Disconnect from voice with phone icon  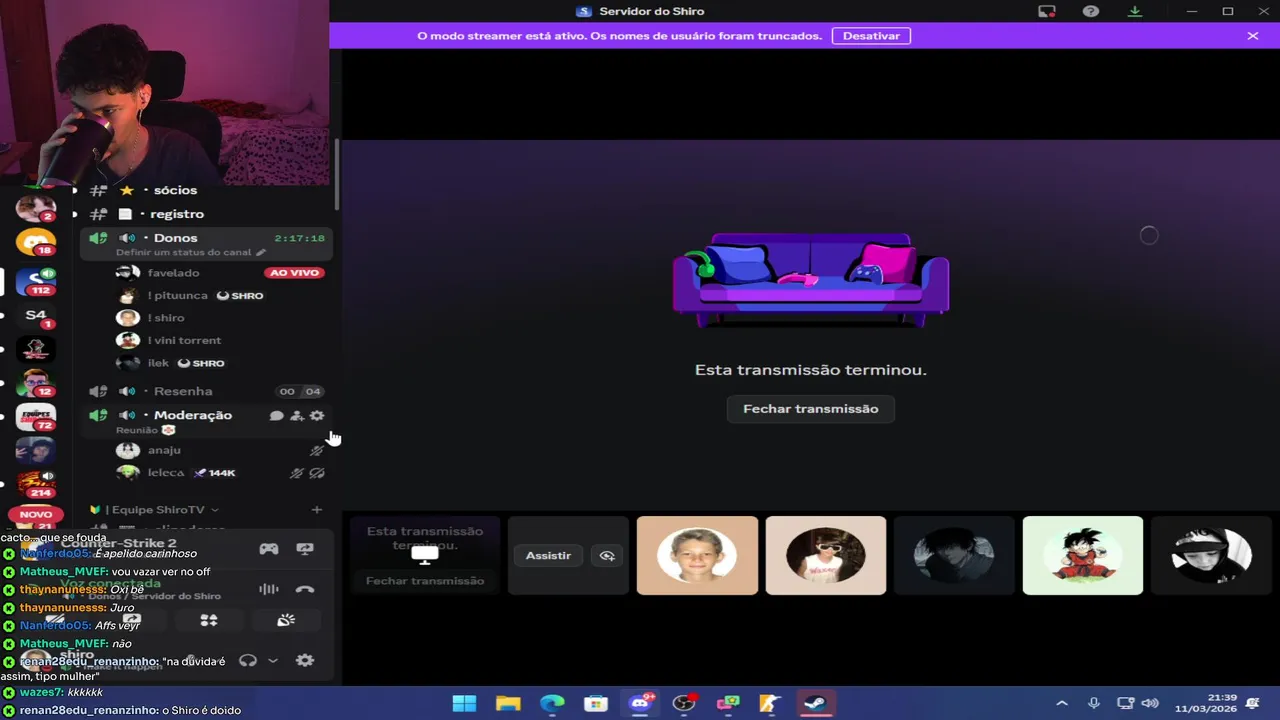point(305,590)
